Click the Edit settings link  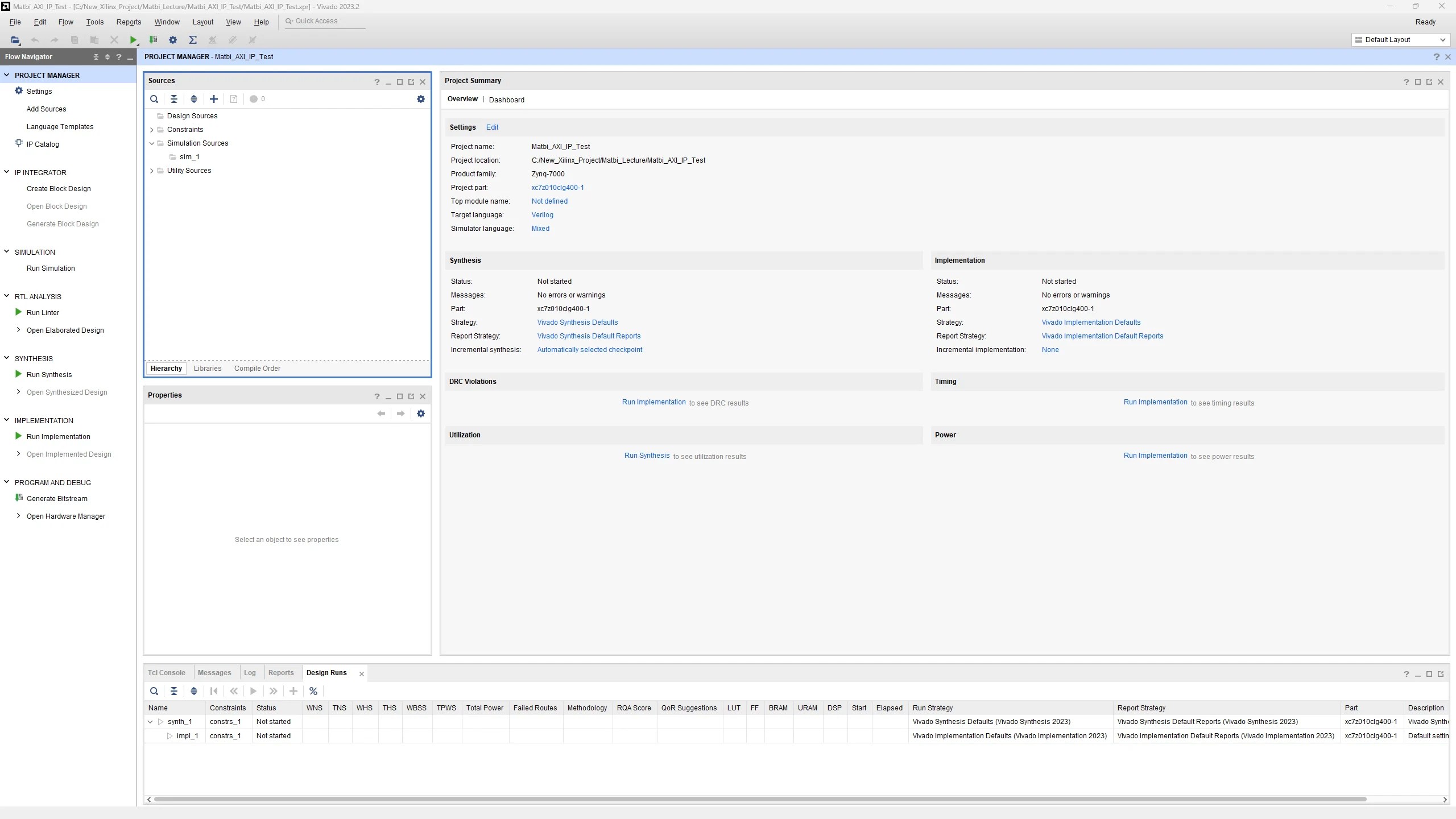point(492,127)
